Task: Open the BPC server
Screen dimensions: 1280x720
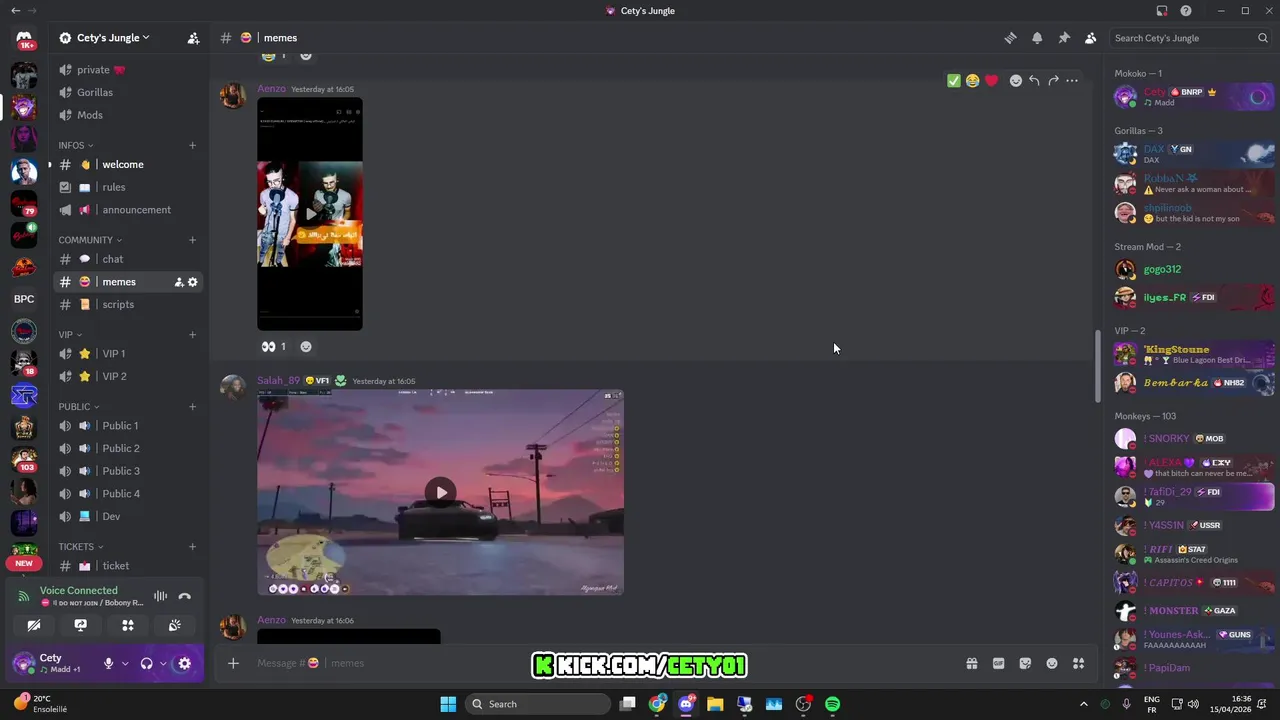Action: tap(24, 299)
